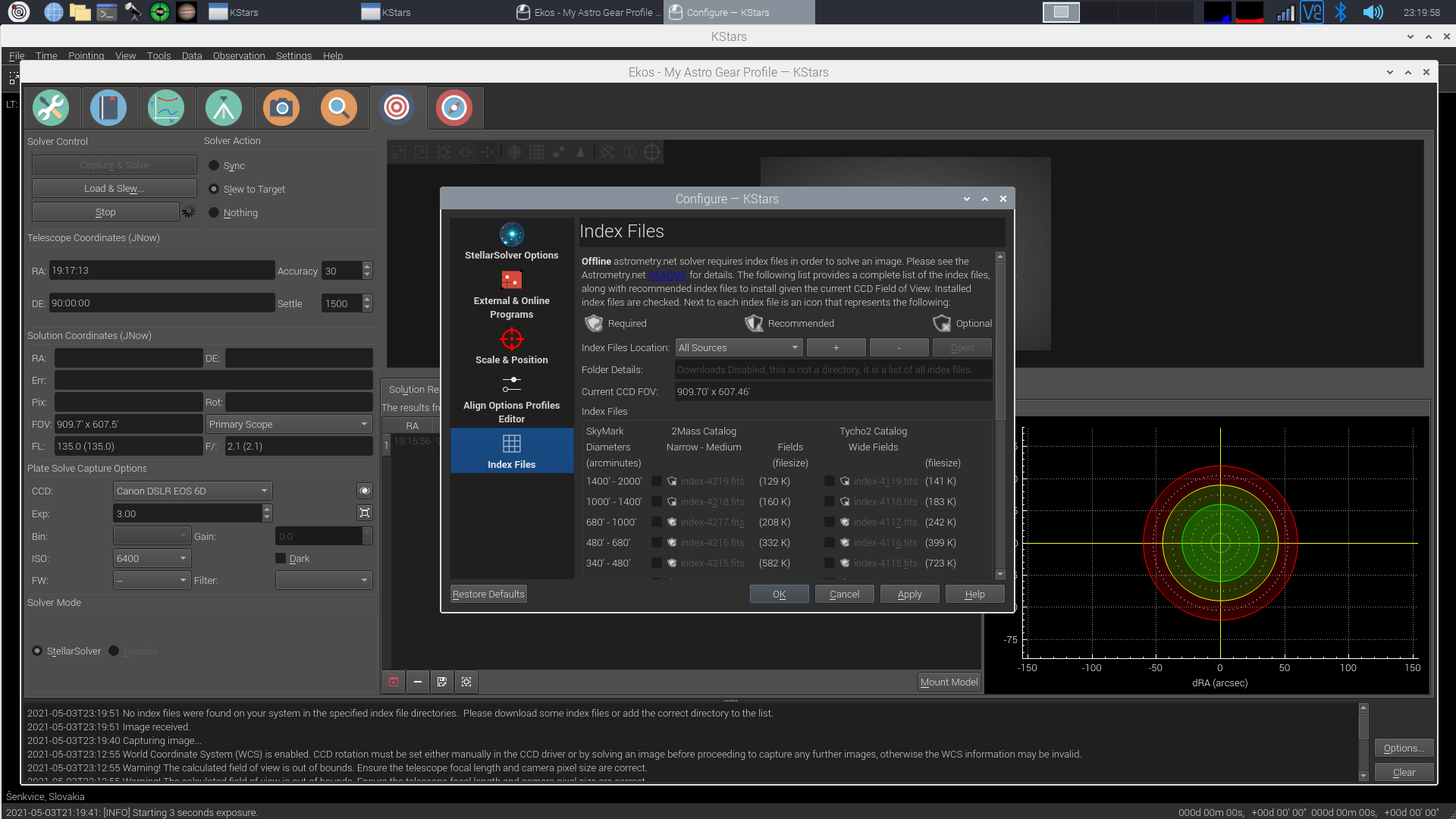Check the index-4218.fits checkbox

point(657,501)
